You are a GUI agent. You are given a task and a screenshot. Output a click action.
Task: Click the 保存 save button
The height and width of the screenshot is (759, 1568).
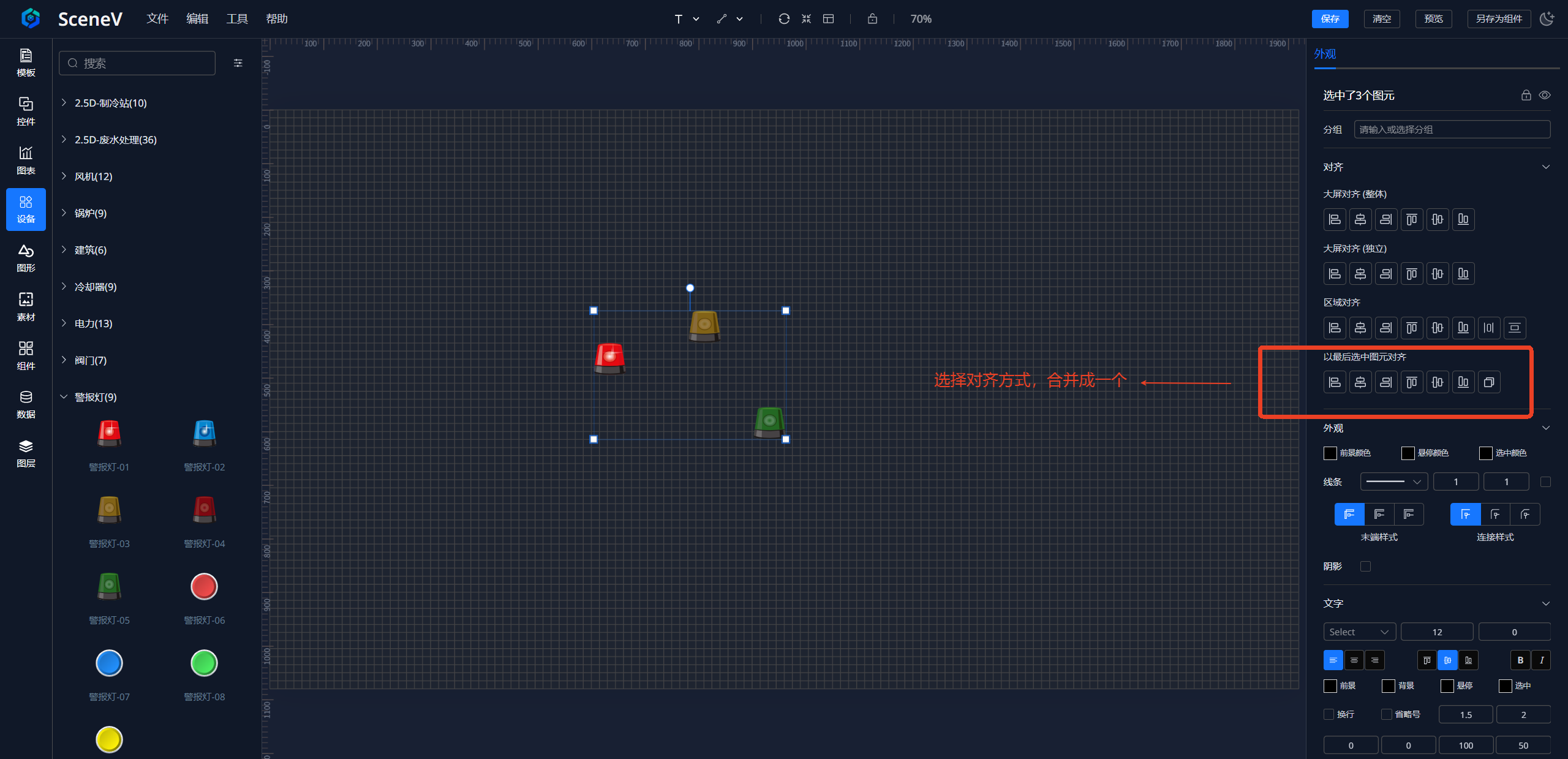click(x=1330, y=19)
